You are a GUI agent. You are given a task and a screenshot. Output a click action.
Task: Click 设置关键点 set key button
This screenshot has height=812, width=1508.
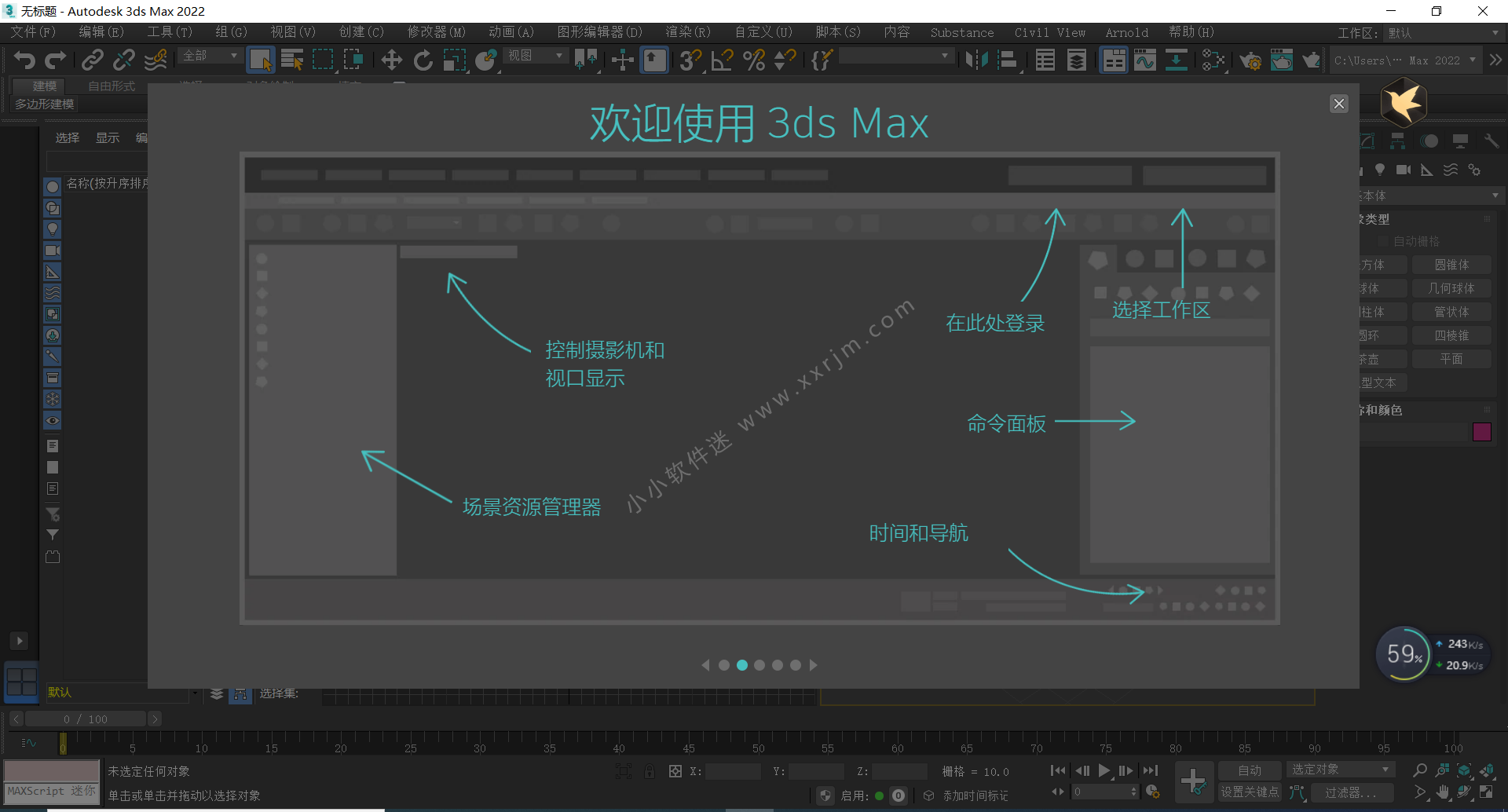coord(1250,792)
